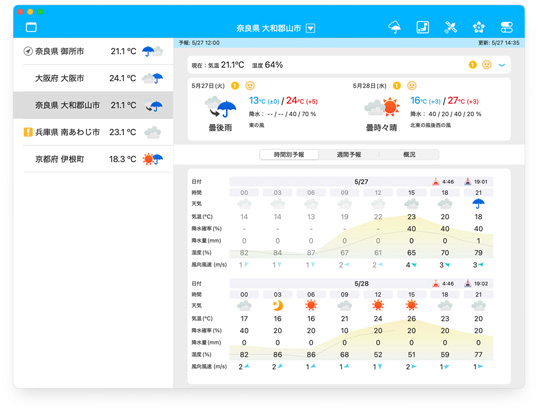This screenshot has height=410, width=538.
Task: Click the current location arrow icon beside 御所市
Action: coord(28,51)
